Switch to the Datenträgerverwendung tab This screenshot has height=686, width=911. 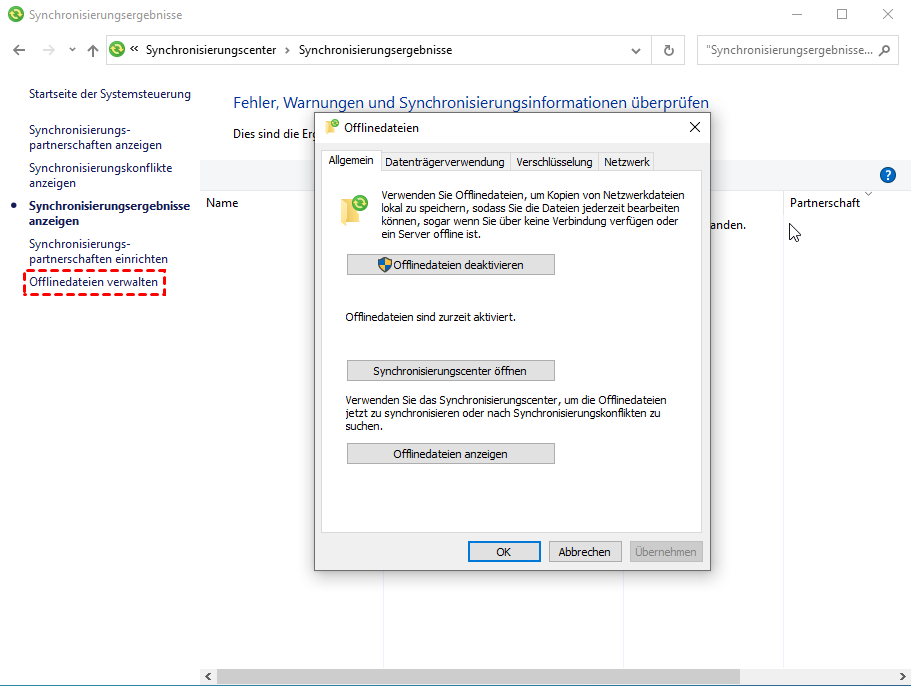tap(444, 162)
